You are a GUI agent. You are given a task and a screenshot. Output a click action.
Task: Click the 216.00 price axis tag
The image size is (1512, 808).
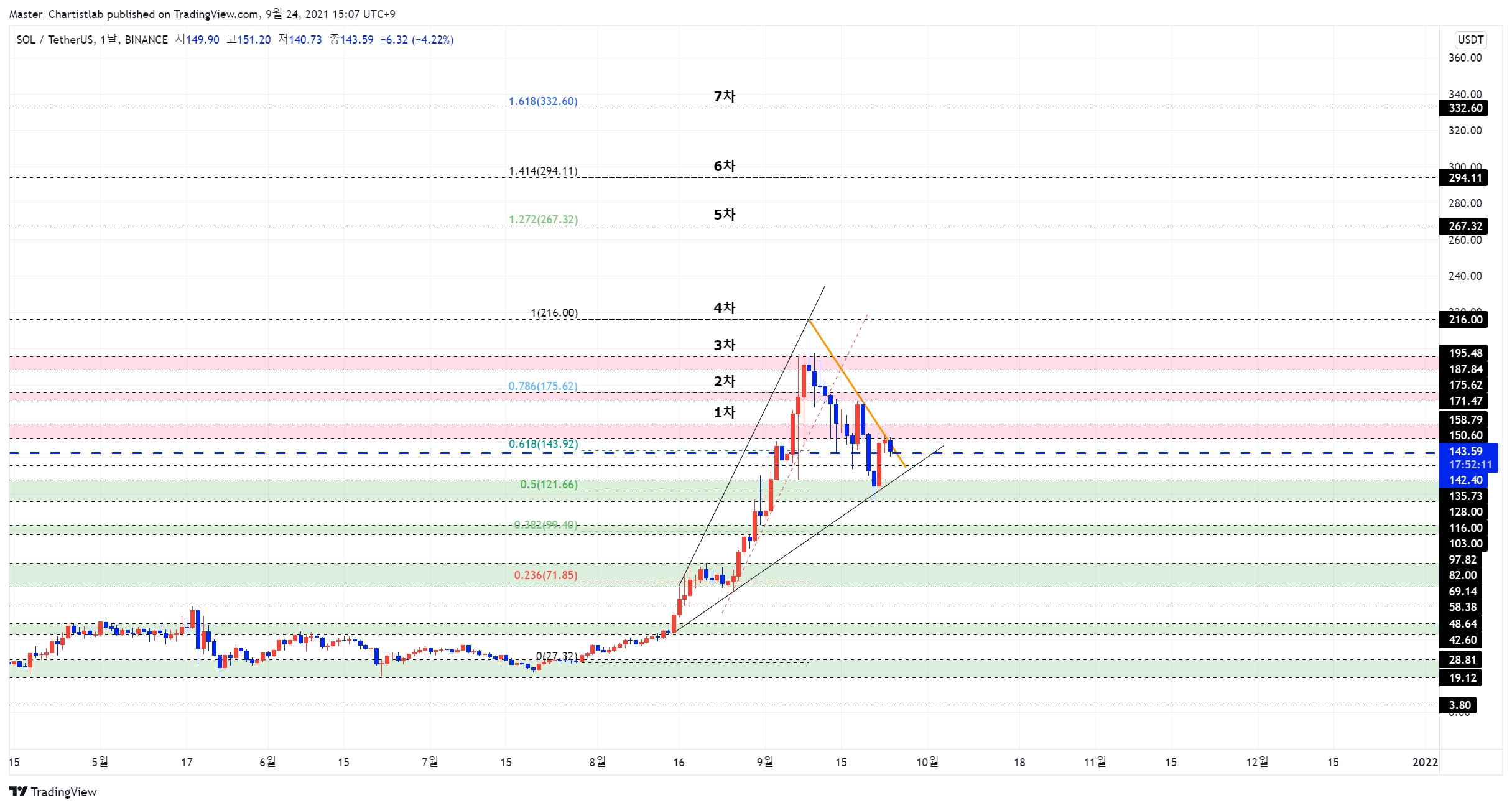point(1463,320)
